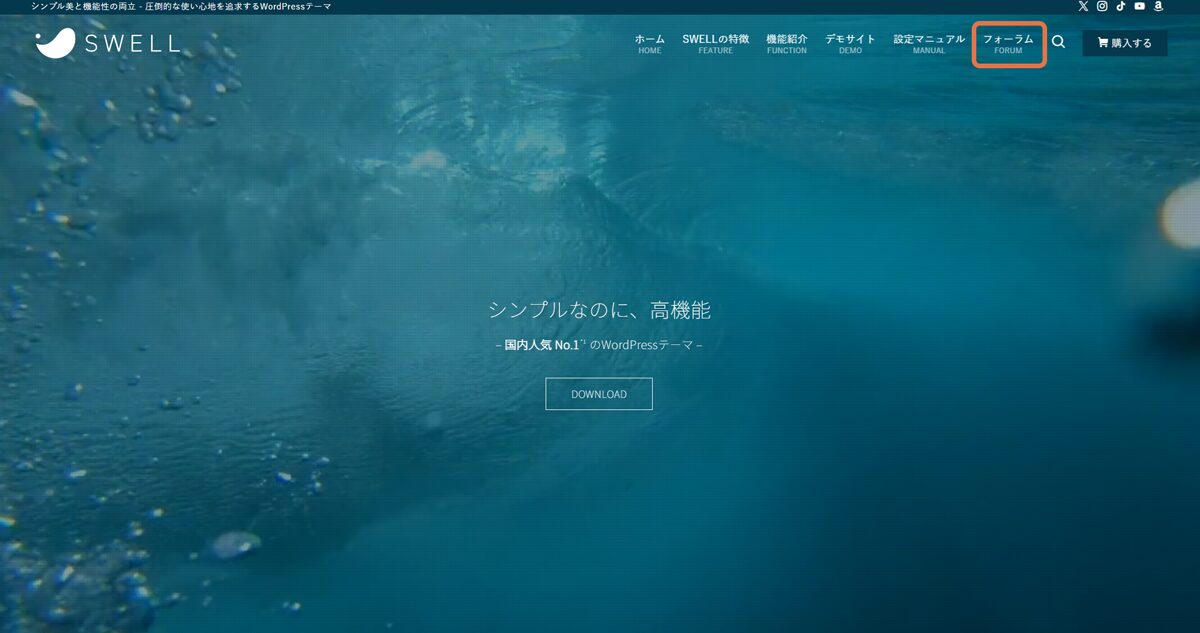Click the 購入する purchase button
This screenshot has width=1200, height=633.
(1124, 43)
